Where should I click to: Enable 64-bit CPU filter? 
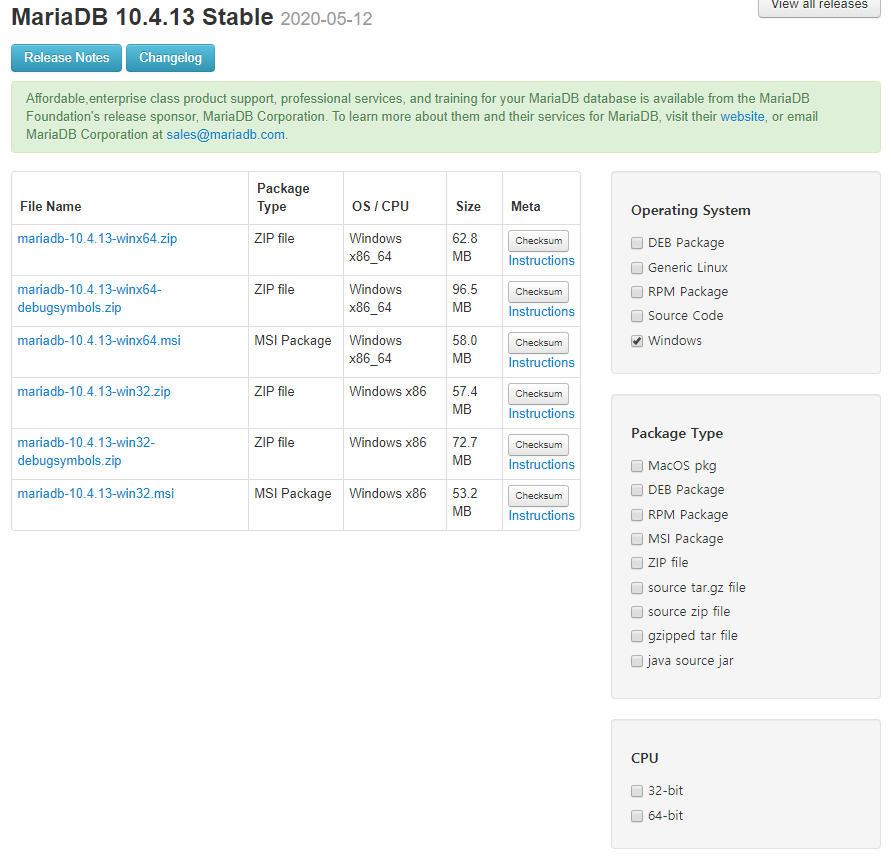637,816
